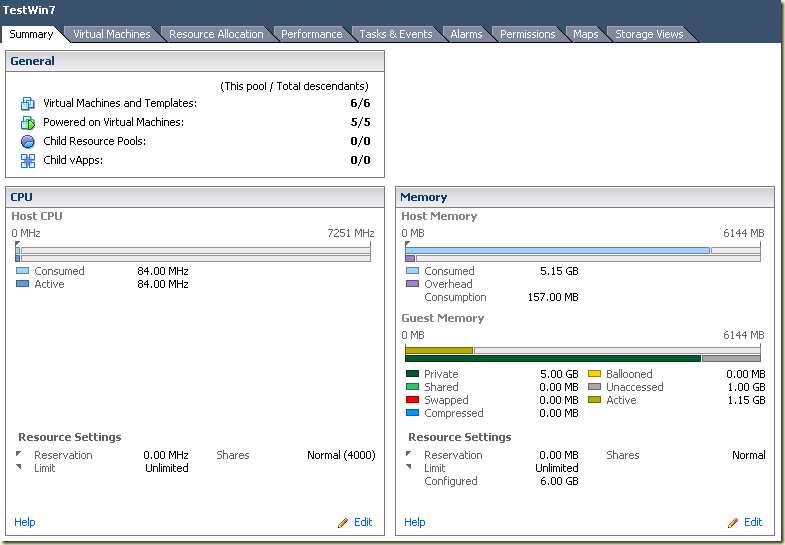Switch to the Performance tab
785x545 pixels.
(x=311, y=34)
